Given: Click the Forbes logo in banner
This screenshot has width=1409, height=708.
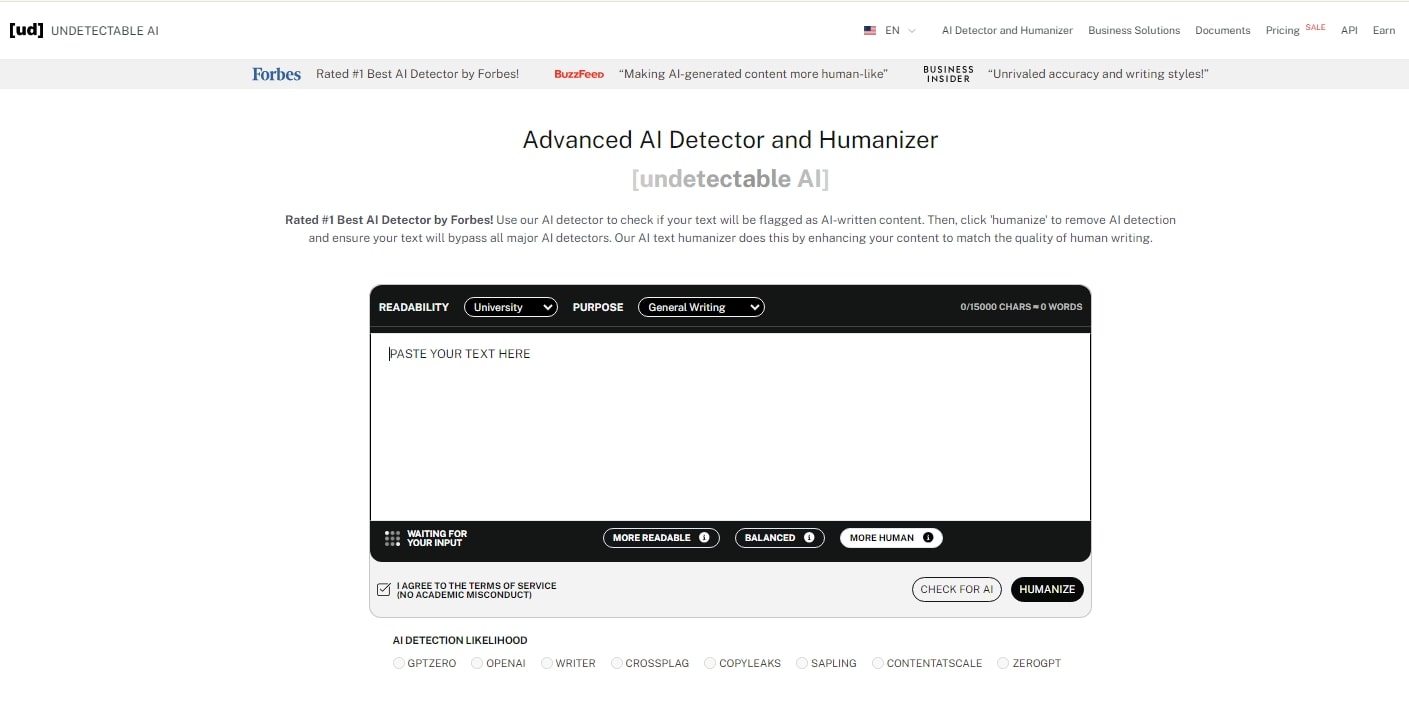Looking at the screenshot, I should pyautogui.click(x=276, y=74).
